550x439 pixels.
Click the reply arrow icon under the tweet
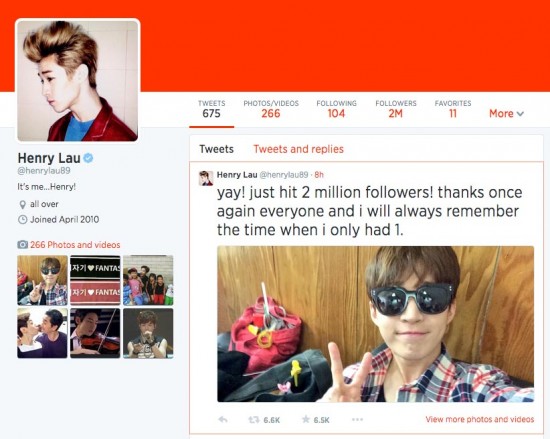(223, 419)
